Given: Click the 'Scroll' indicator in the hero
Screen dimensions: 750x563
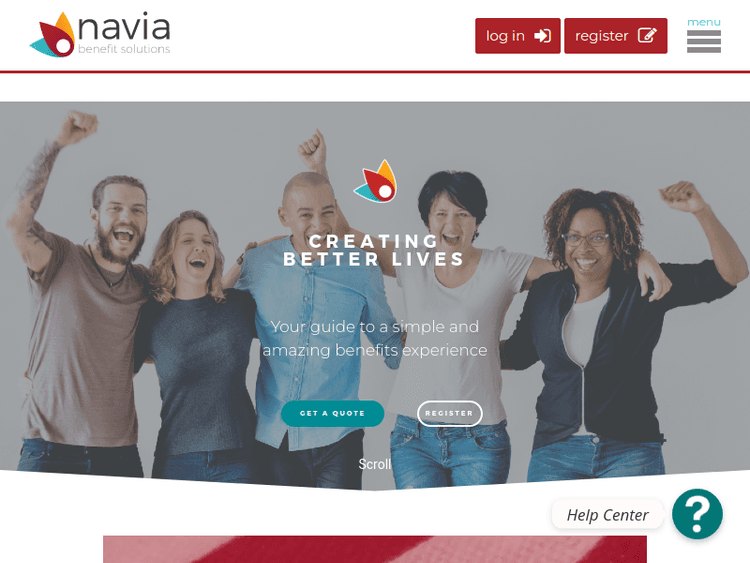Looking at the screenshot, I should coord(375,464).
